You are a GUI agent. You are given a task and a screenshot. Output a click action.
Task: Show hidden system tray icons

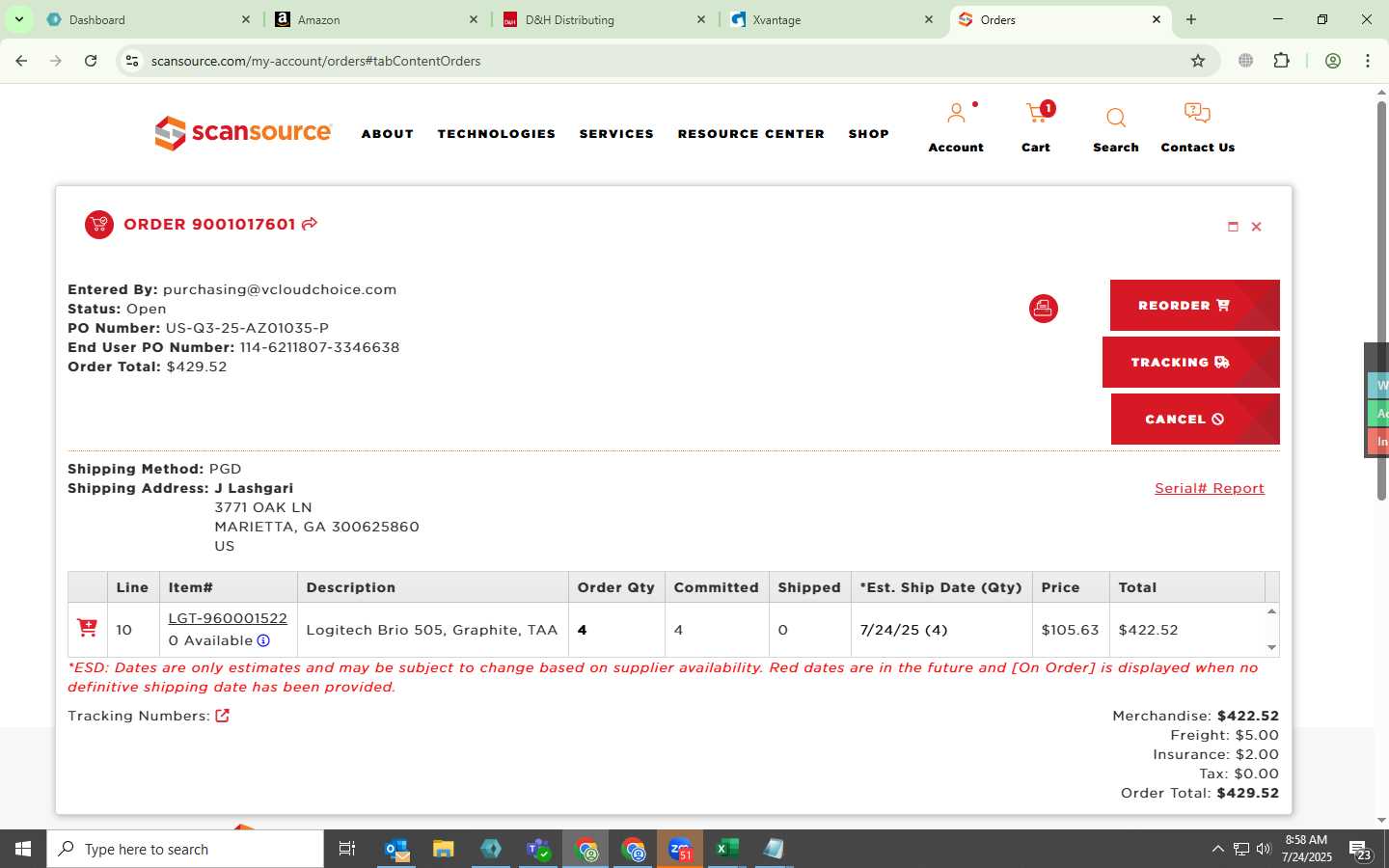tap(1217, 849)
